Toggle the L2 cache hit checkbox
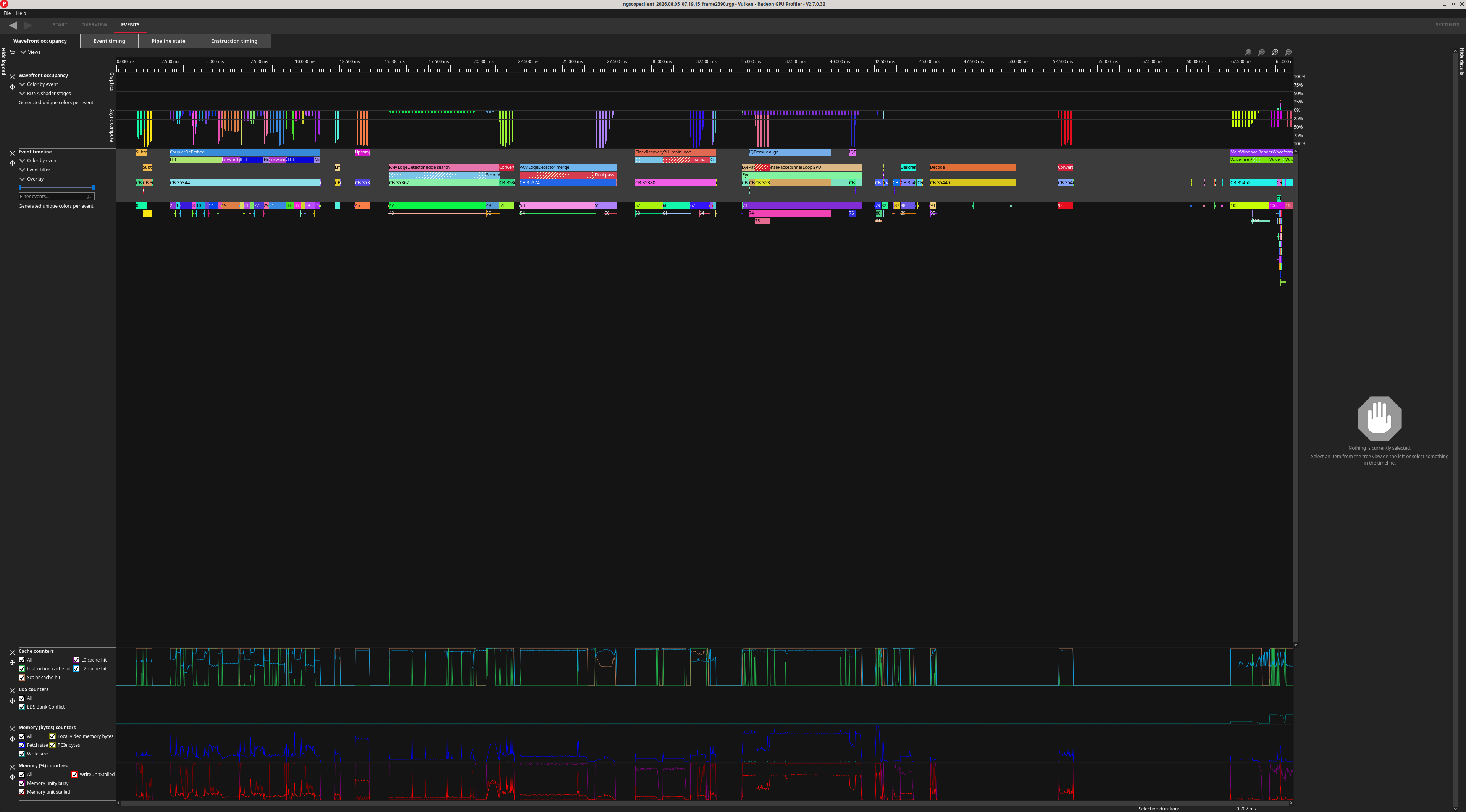The width and height of the screenshot is (1466, 812). [x=76, y=668]
